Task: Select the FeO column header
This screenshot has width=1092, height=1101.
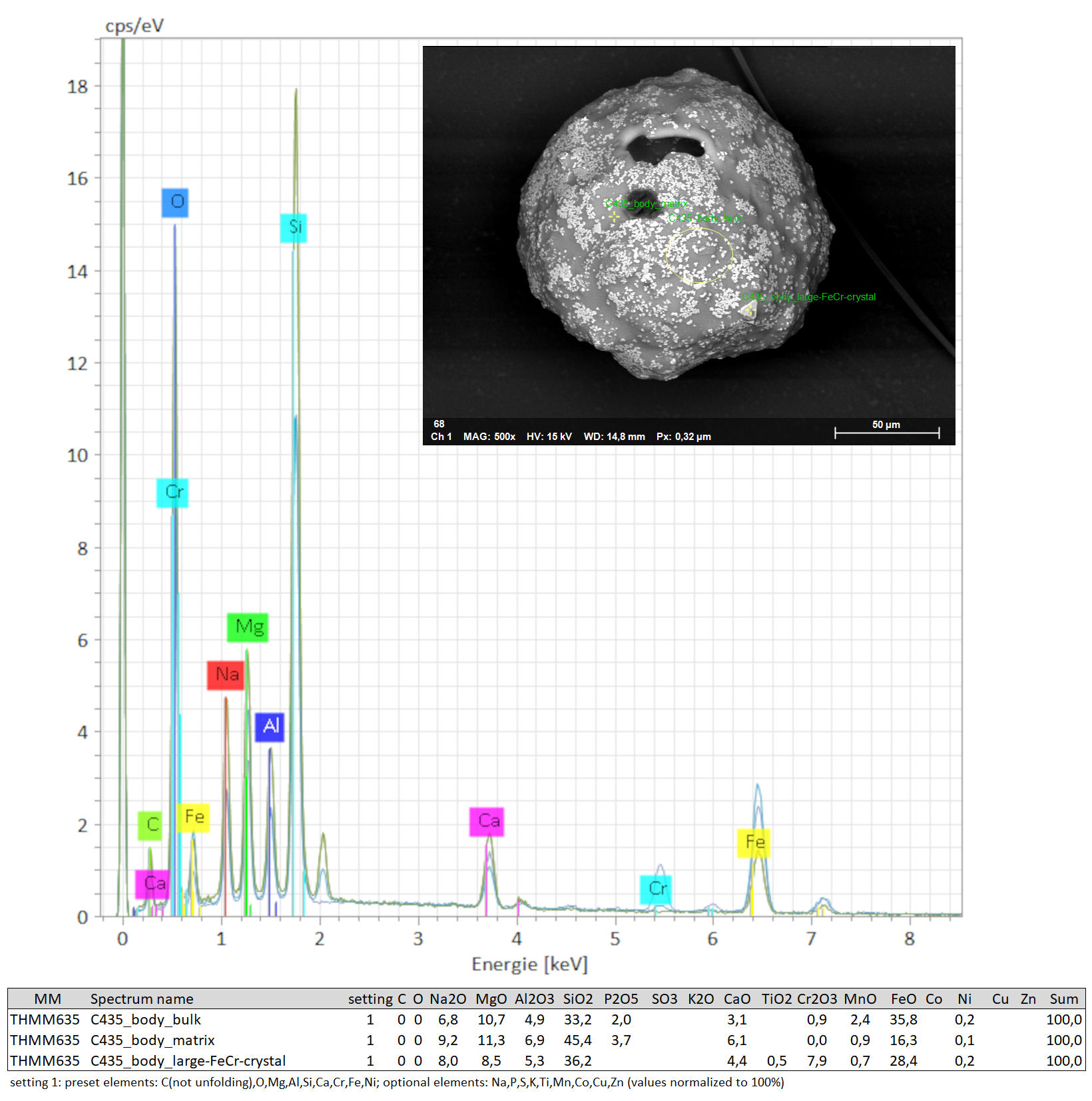Action: (903, 999)
